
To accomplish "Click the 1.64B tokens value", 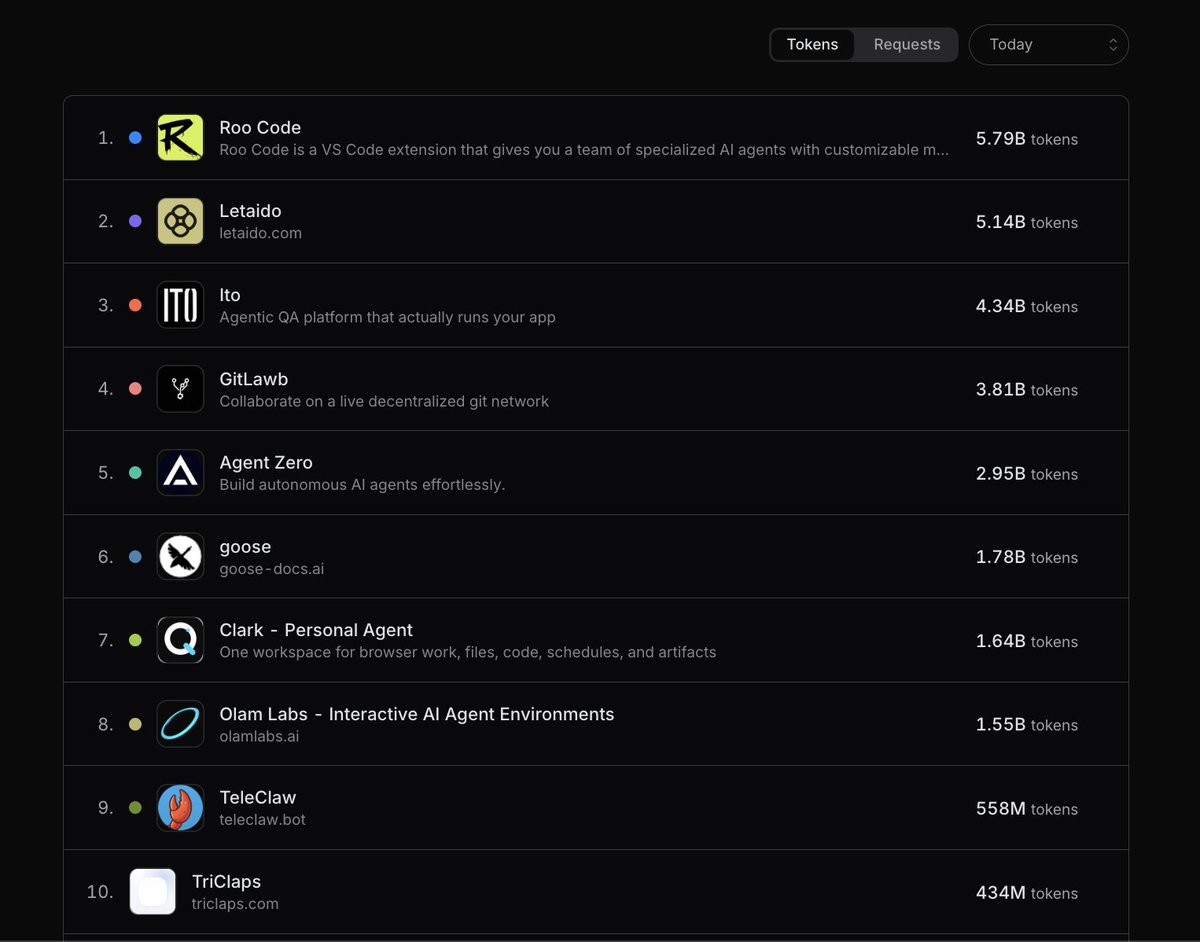I will [1027, 641].
